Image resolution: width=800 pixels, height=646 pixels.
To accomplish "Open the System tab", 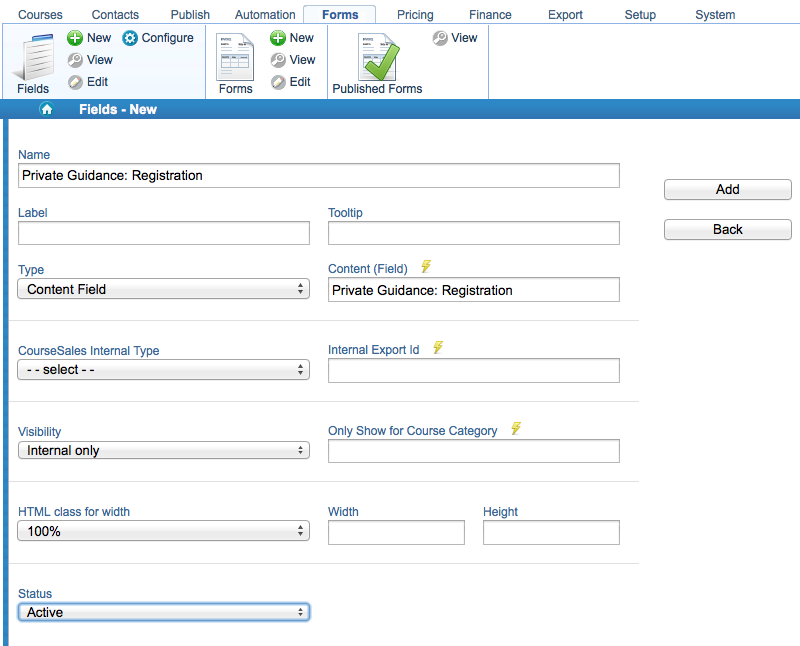I will coord(715,15).
